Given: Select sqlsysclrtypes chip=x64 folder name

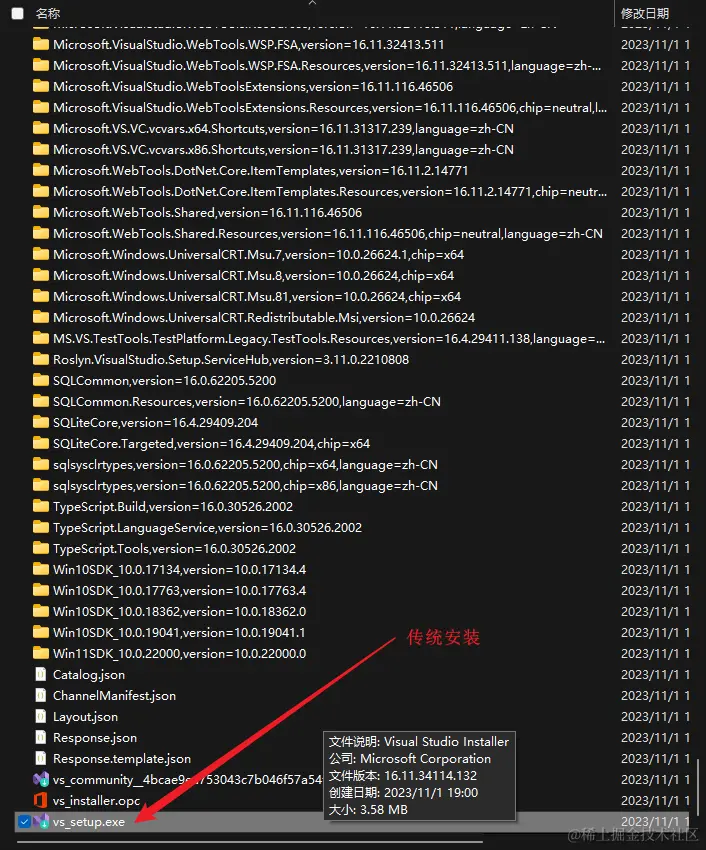Looking at the screenshot, I should [x=245, y=465].
